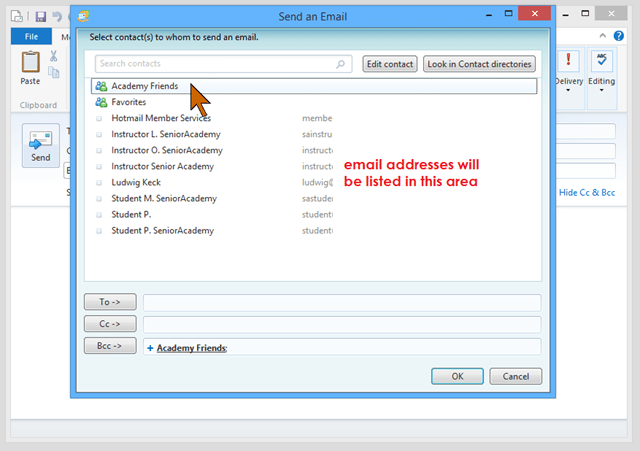Image resolution: width=640 pixels, height=451 pixels.
Task: Click Look in Contact directories button
Action: click(479, 64)
